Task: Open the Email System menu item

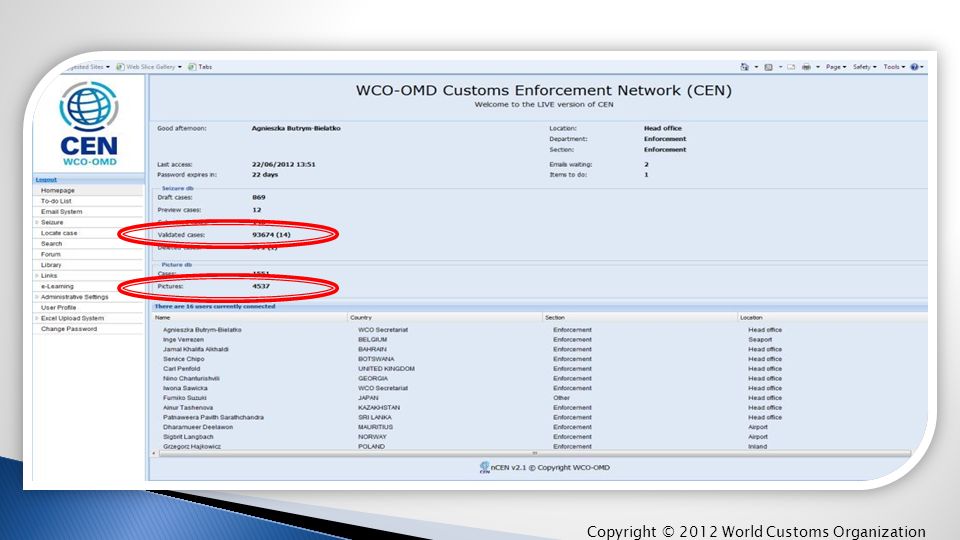Action: tap(61, 212)
